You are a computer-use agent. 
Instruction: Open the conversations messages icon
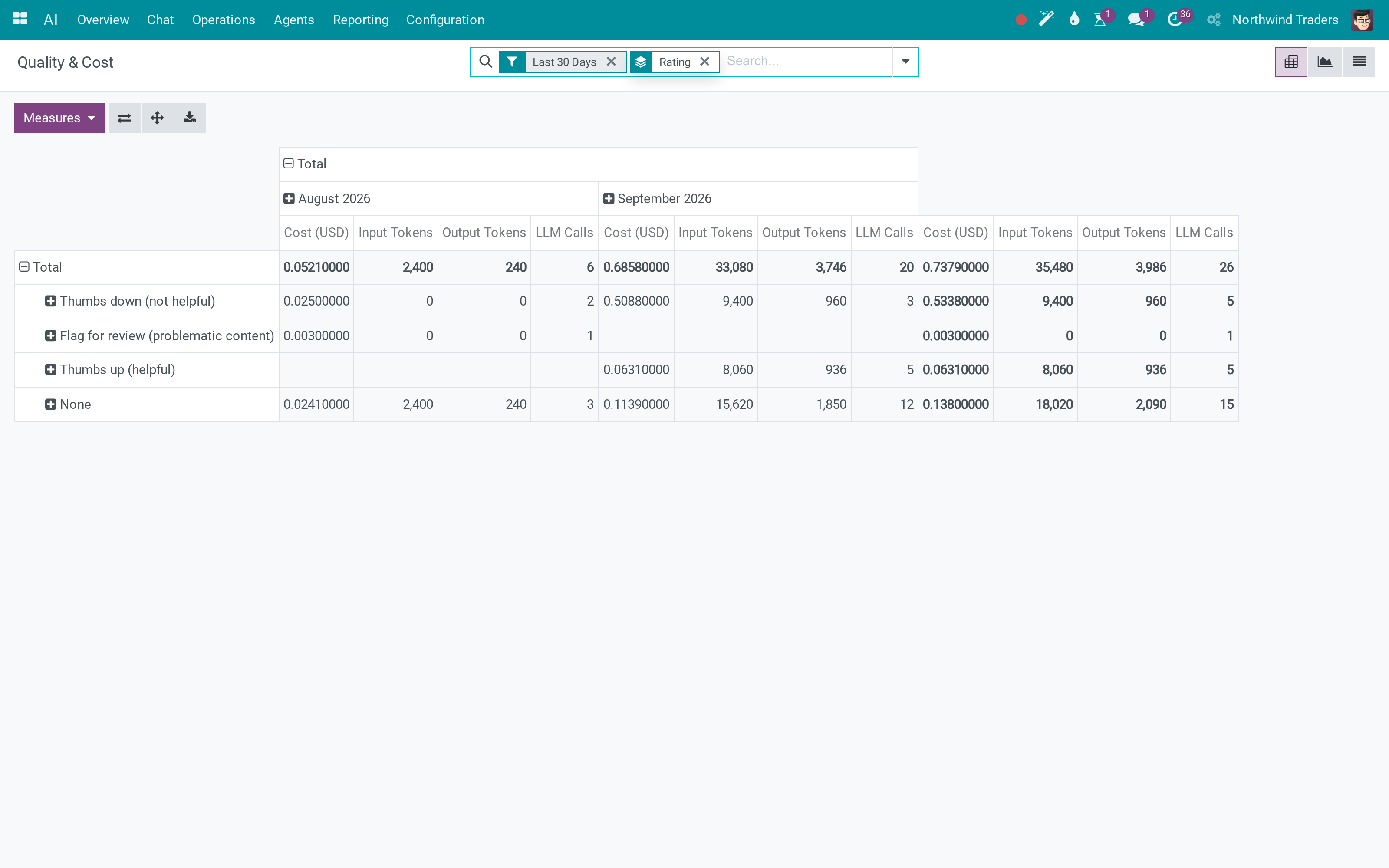(x=1136, y=20)
